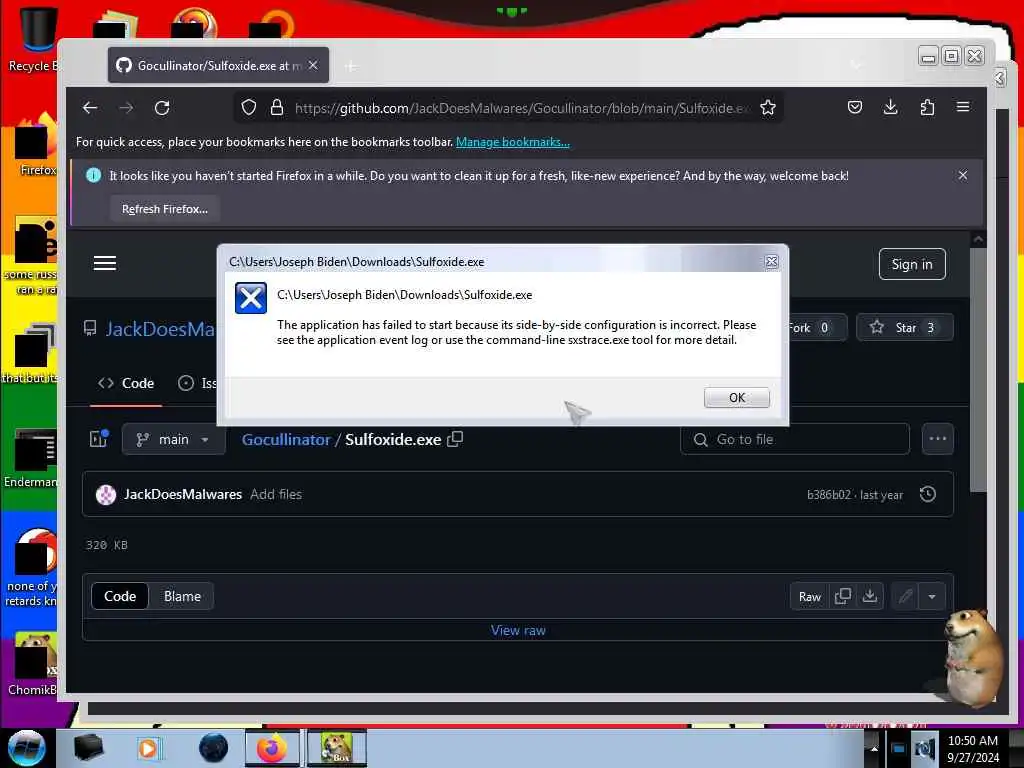Show hidden system tray icons arrow
The image size is (1024, 768).
(x=874, y=748)
